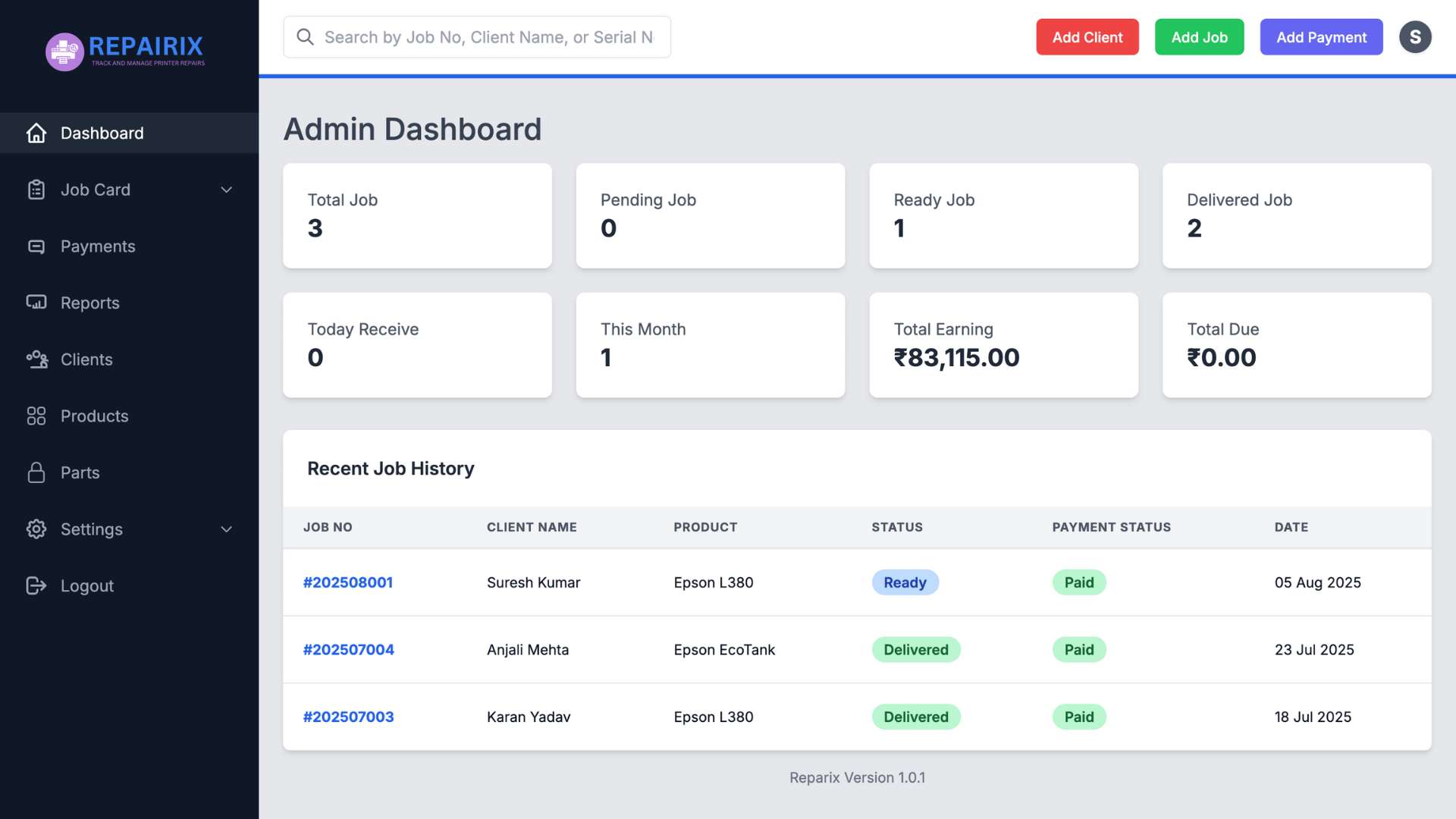This screenshot has height=819, width=1456.
Task: Click the Add Client button
Action: coord(1087,36)
